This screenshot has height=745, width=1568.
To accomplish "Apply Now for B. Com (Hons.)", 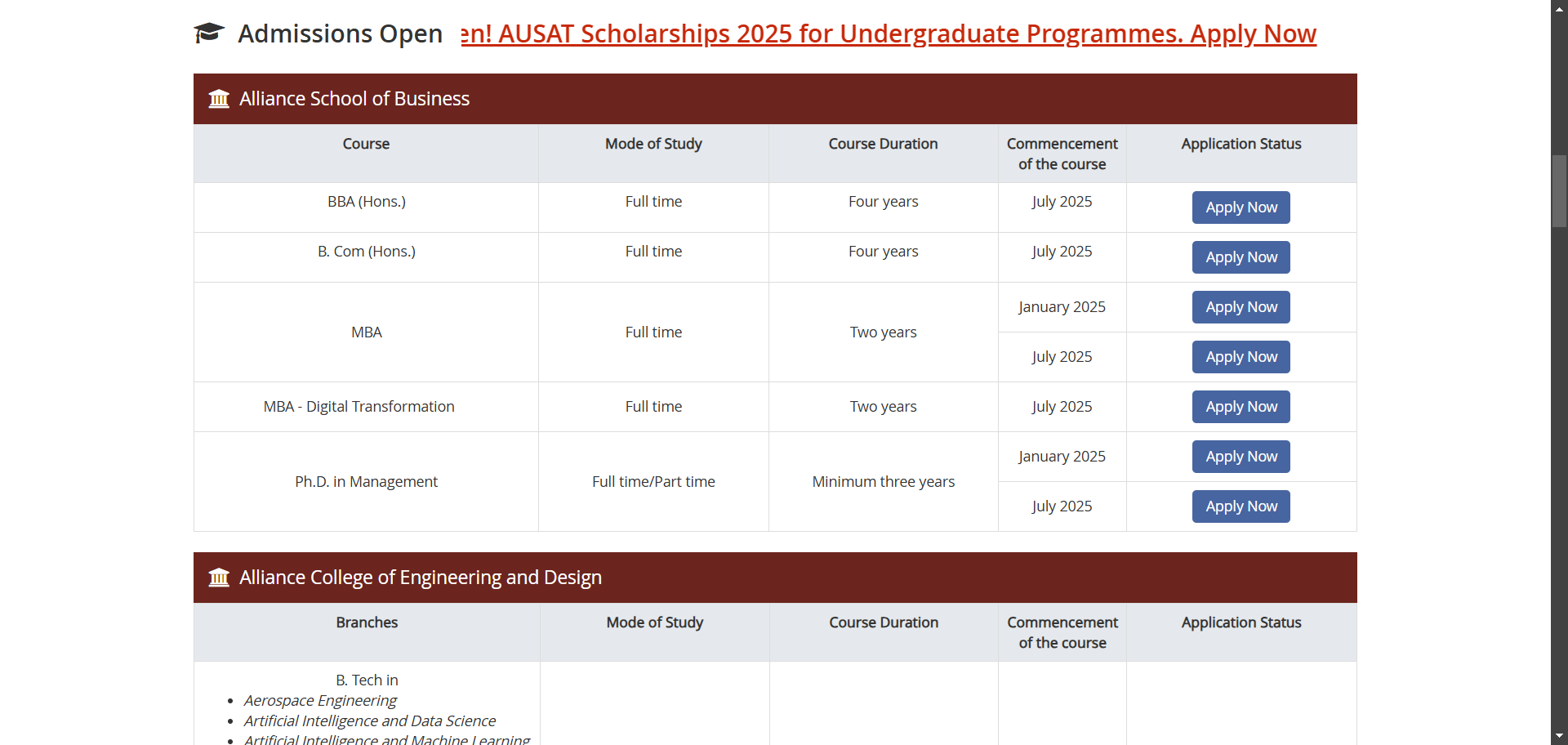I will (x=1241, y=257).
